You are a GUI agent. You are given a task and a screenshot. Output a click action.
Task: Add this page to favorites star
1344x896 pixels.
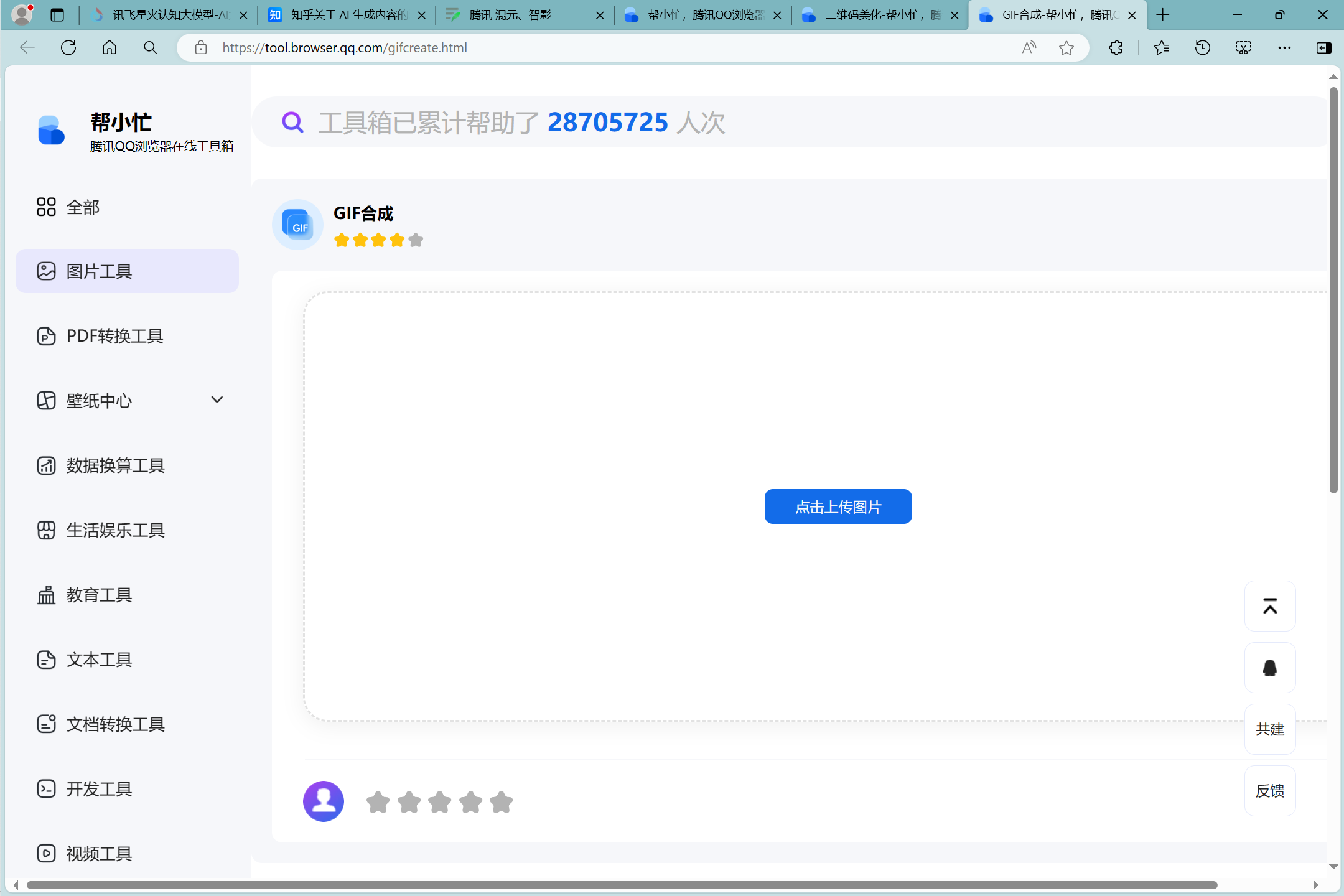1066,47
